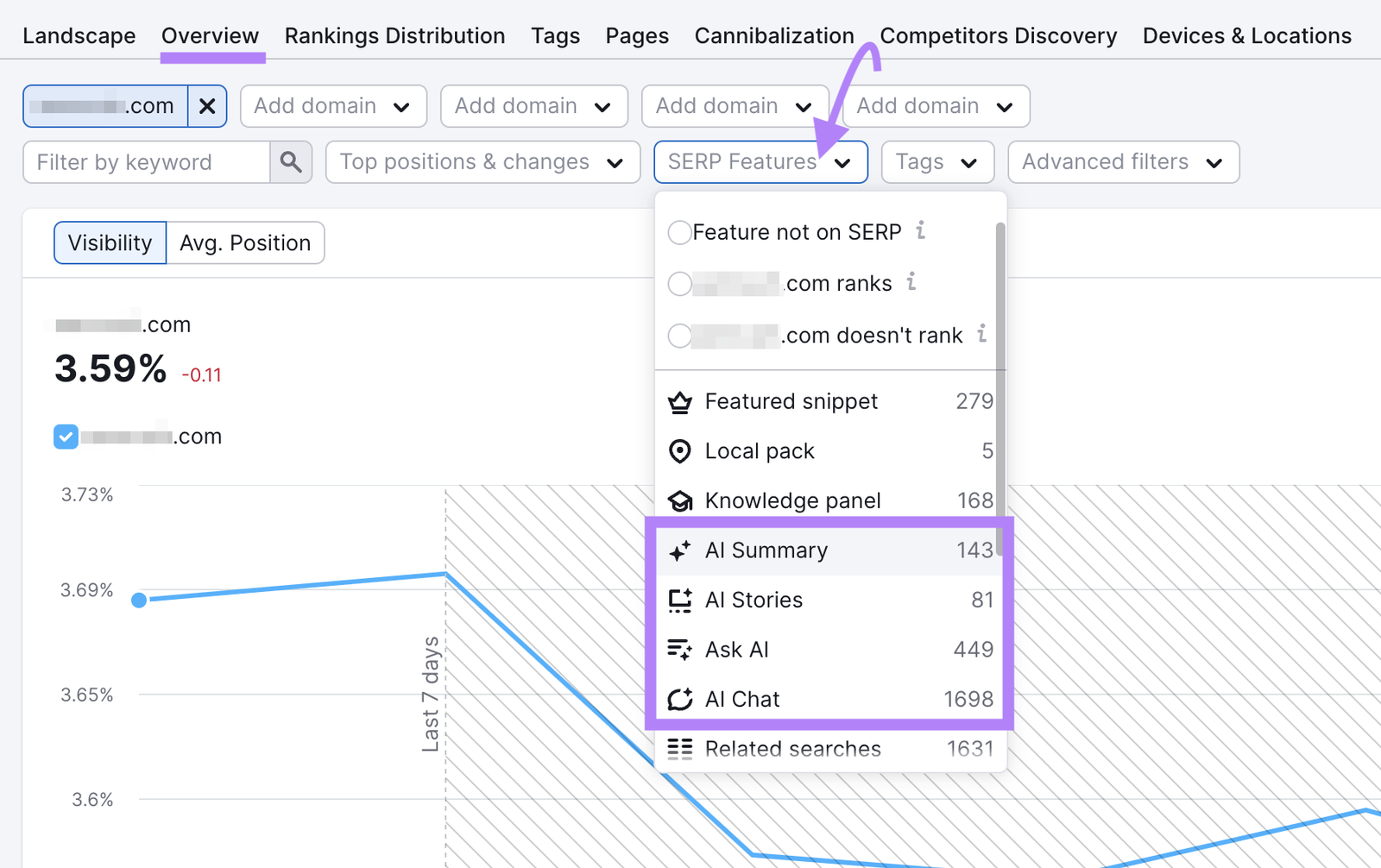Click the keyword search magnifier icon
This screenshot has width=1381, height=868.
tap(291, 161)
